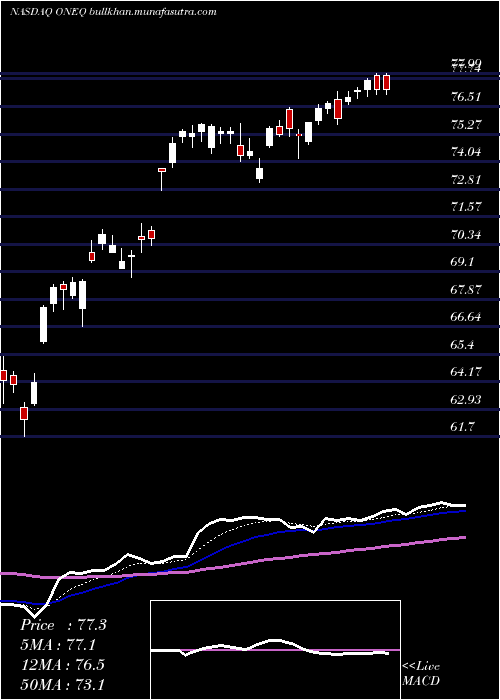Click the 12MA 76.5 value text
500x700 pixels.
click(62, 665)
